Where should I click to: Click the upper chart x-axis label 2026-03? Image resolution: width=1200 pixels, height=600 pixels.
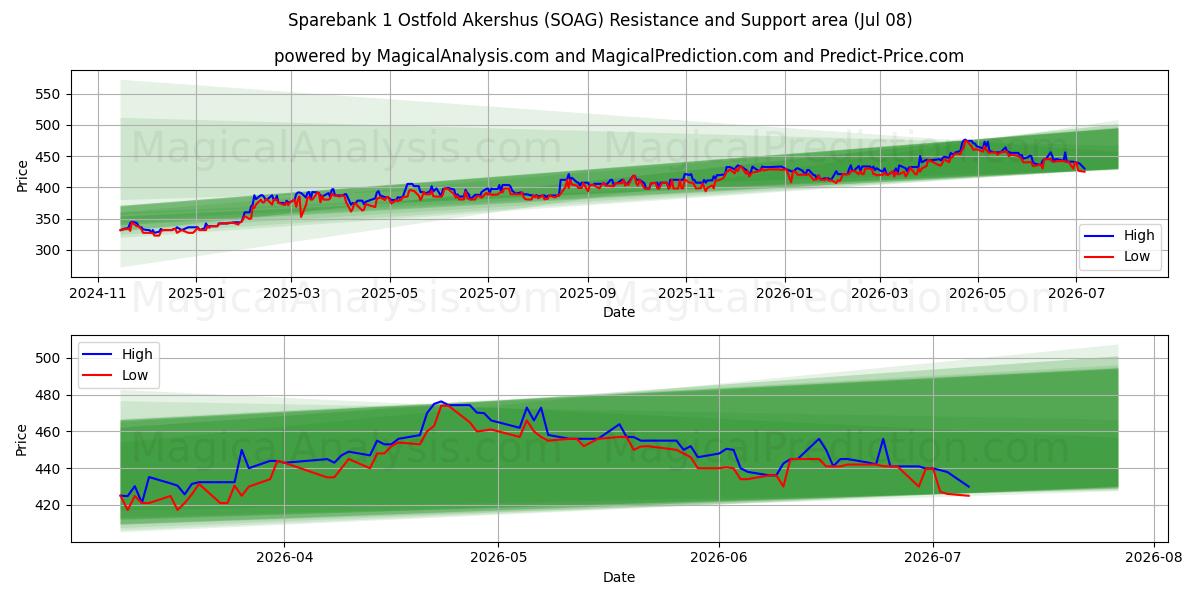880,295
